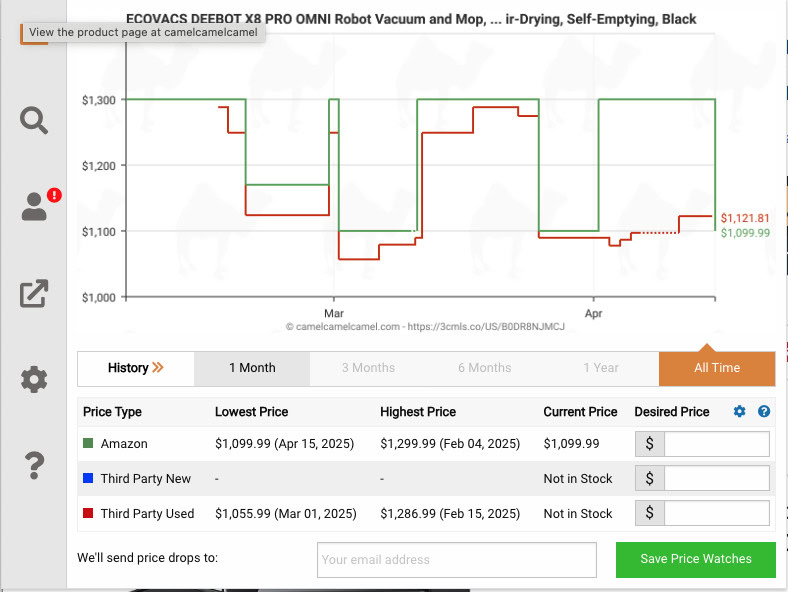Select the 1 Month range tab

click(x=252, y=368)
